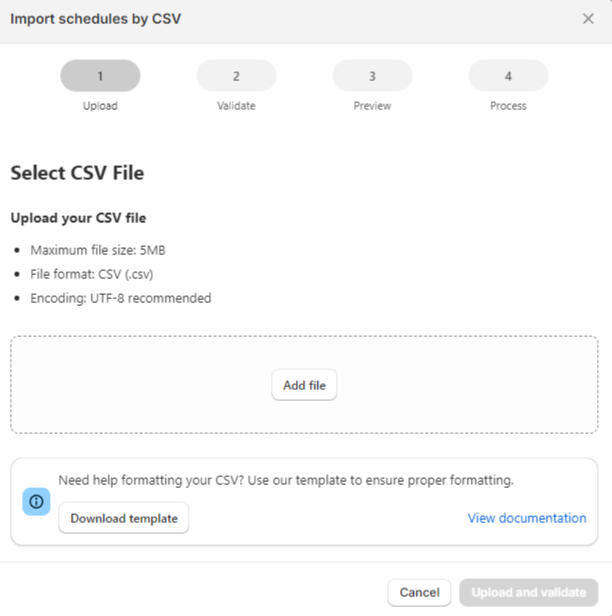Image resolution: width=612 pixels, height=616 pixels.
Task: Close the Import schedules dialog using the X icon
Action: tap(588, 19)
